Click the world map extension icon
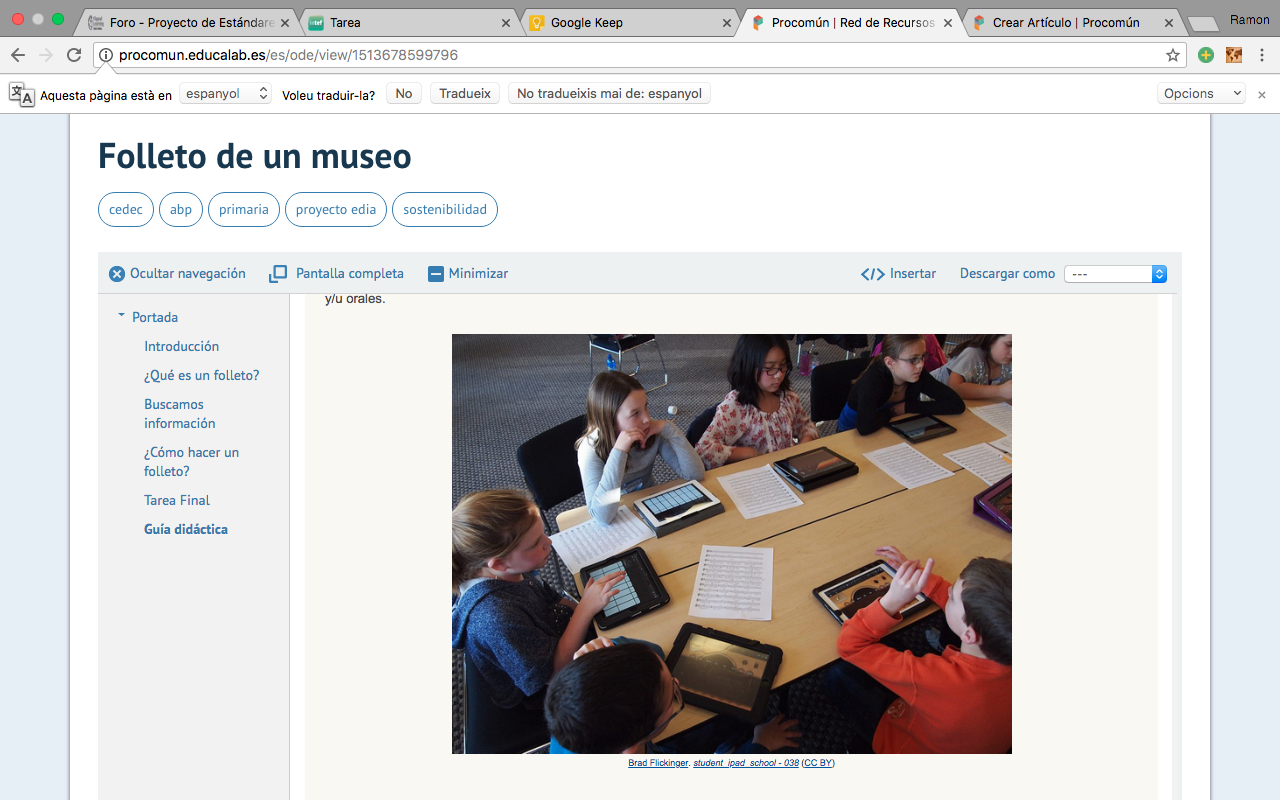 [1233, 56]
